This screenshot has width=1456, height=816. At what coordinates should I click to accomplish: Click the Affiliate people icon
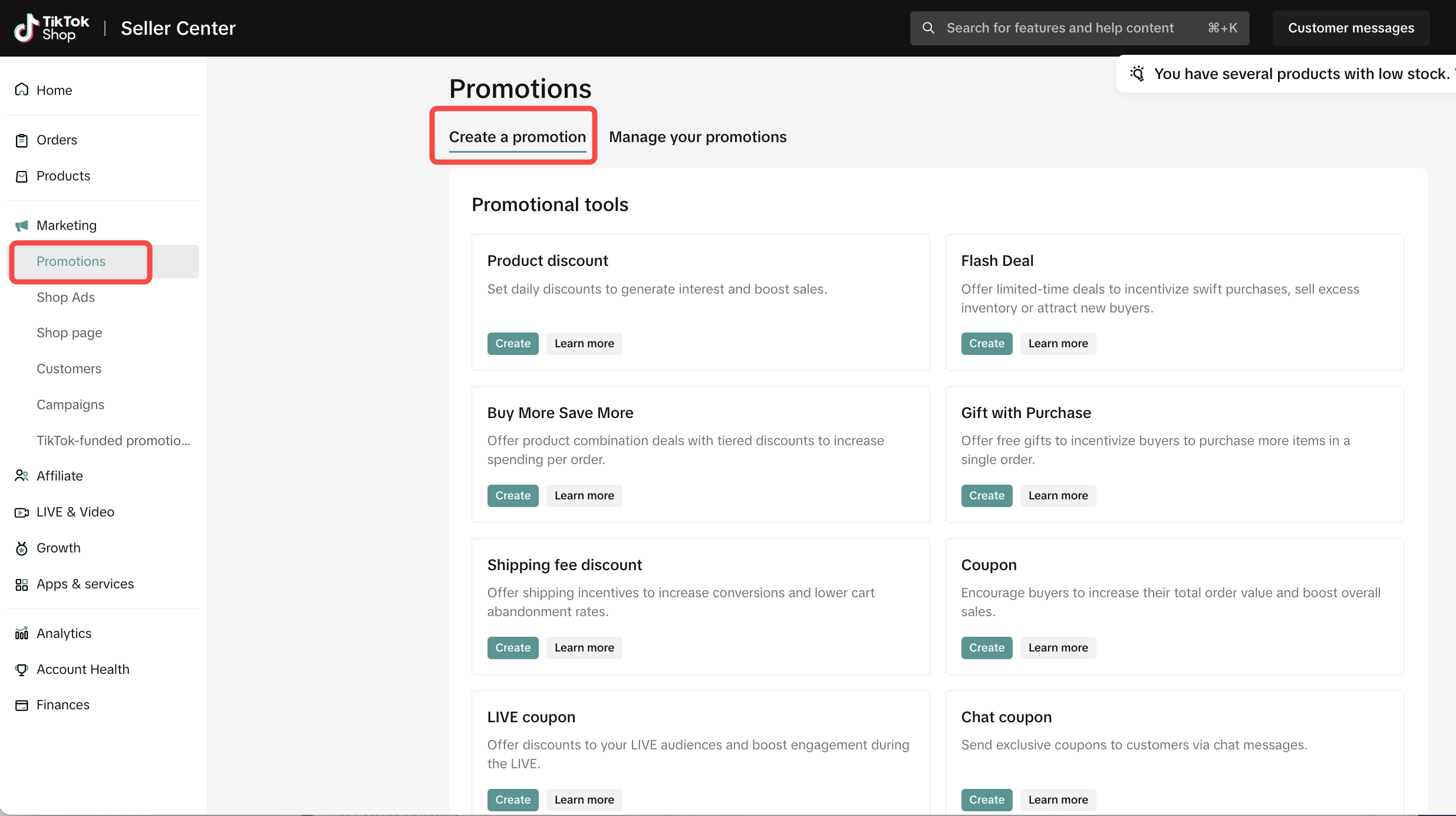pyautogui.click(x=22, y=476)
